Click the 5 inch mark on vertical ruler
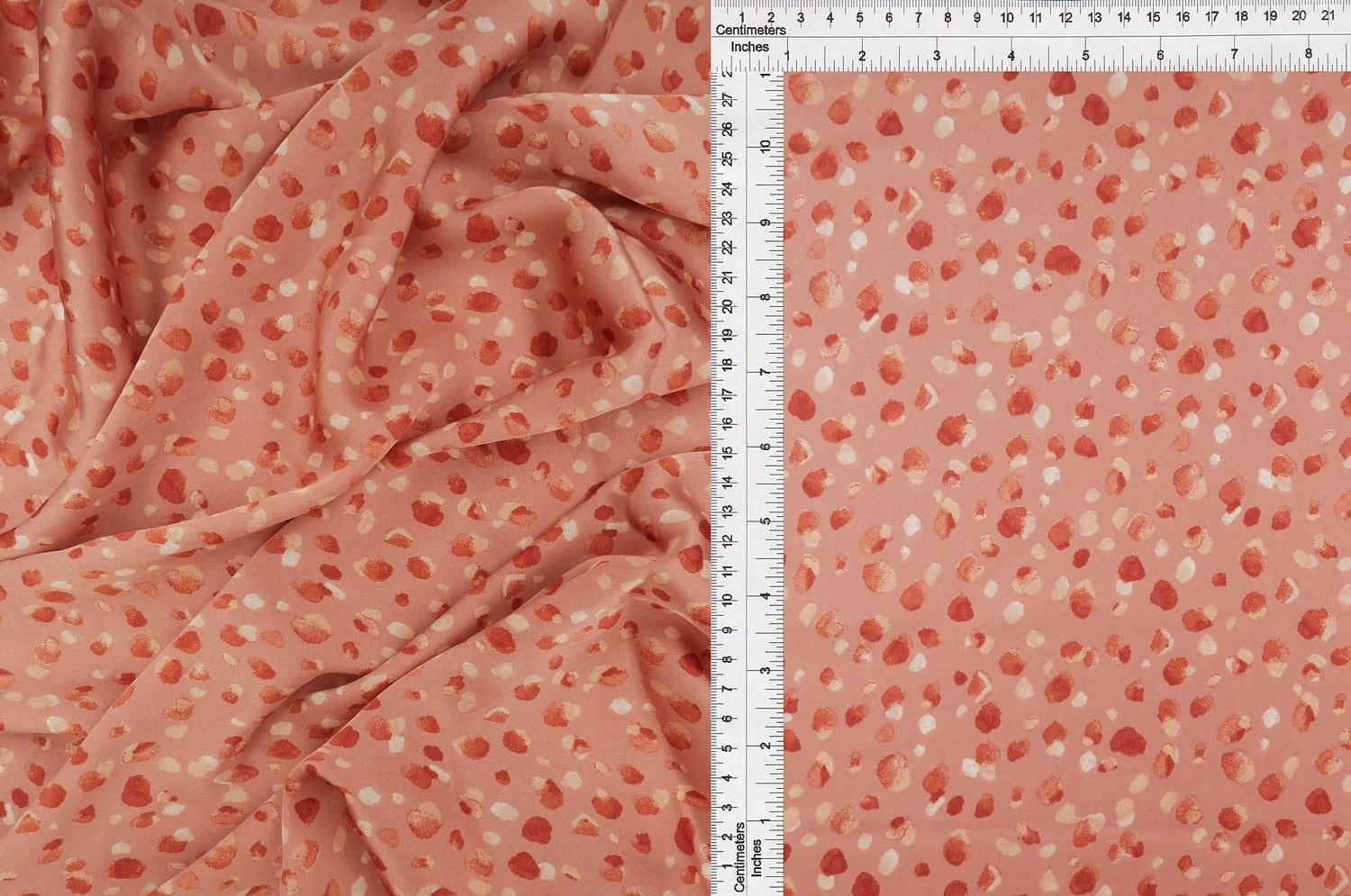Screen dimensions: 1351x896 [765, 521]
